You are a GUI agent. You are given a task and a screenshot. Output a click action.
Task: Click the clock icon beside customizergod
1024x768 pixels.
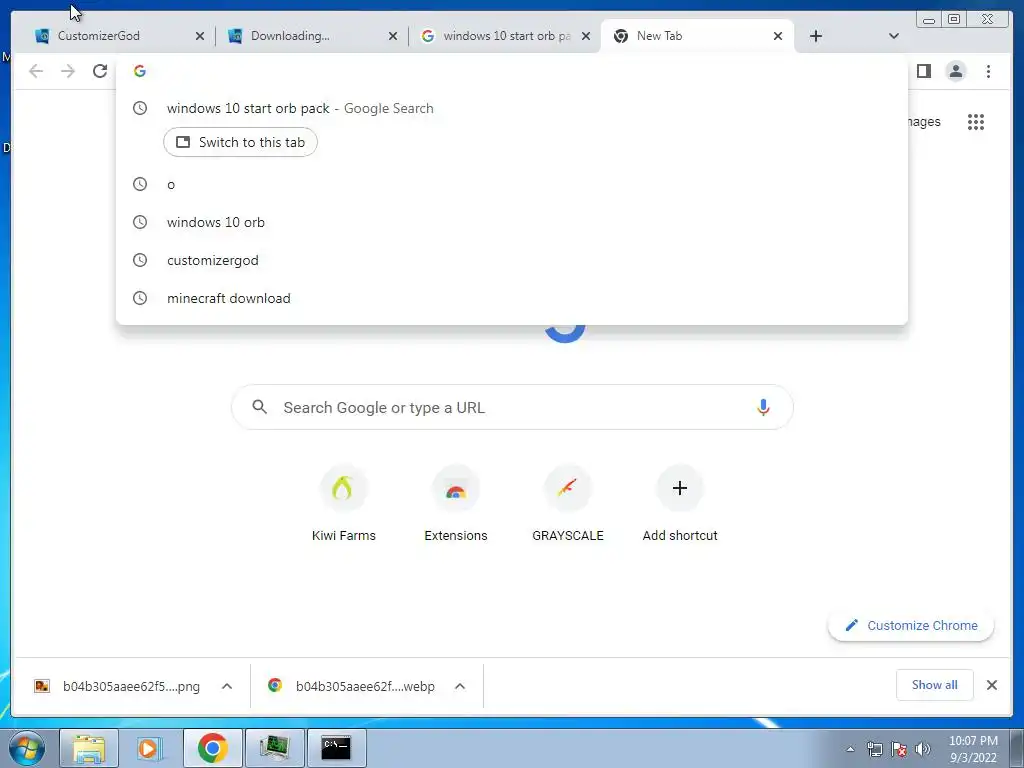coord(140,260)
